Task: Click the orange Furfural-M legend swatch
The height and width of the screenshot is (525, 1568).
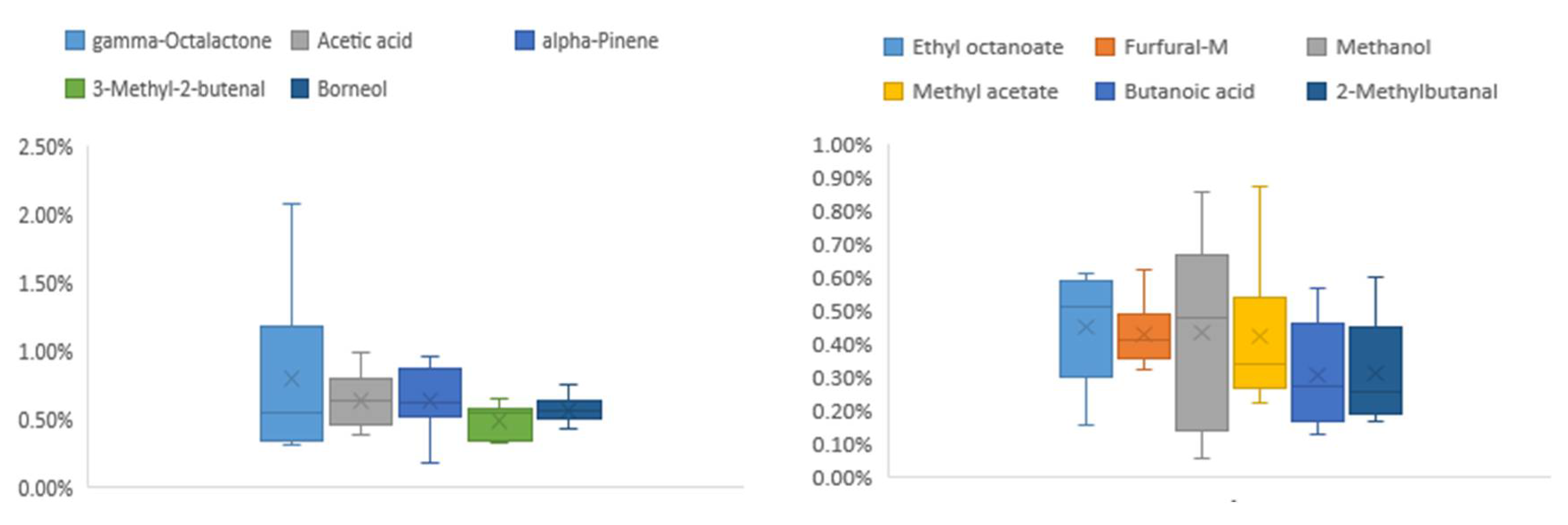Action: [x=1105, y=48]
